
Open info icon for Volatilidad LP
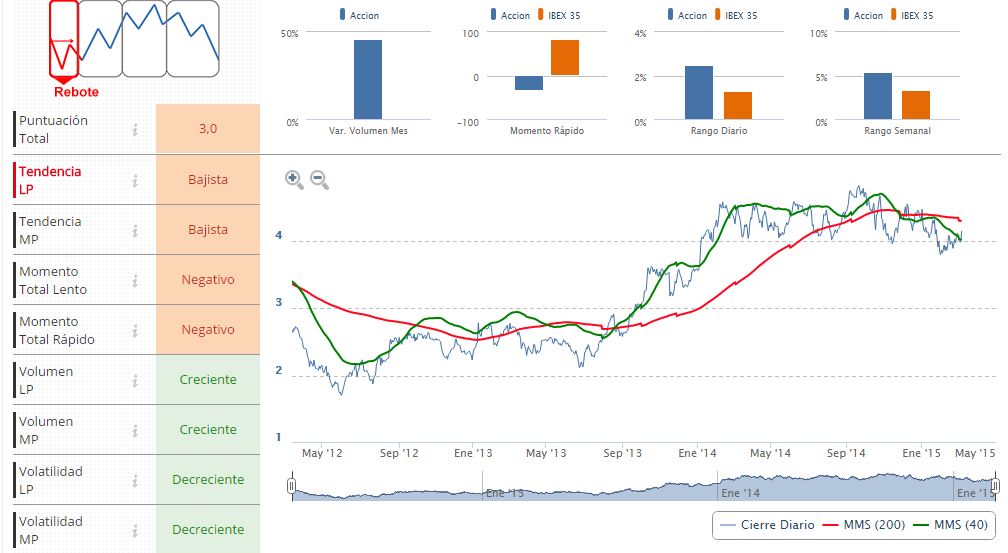pos(134,480)
